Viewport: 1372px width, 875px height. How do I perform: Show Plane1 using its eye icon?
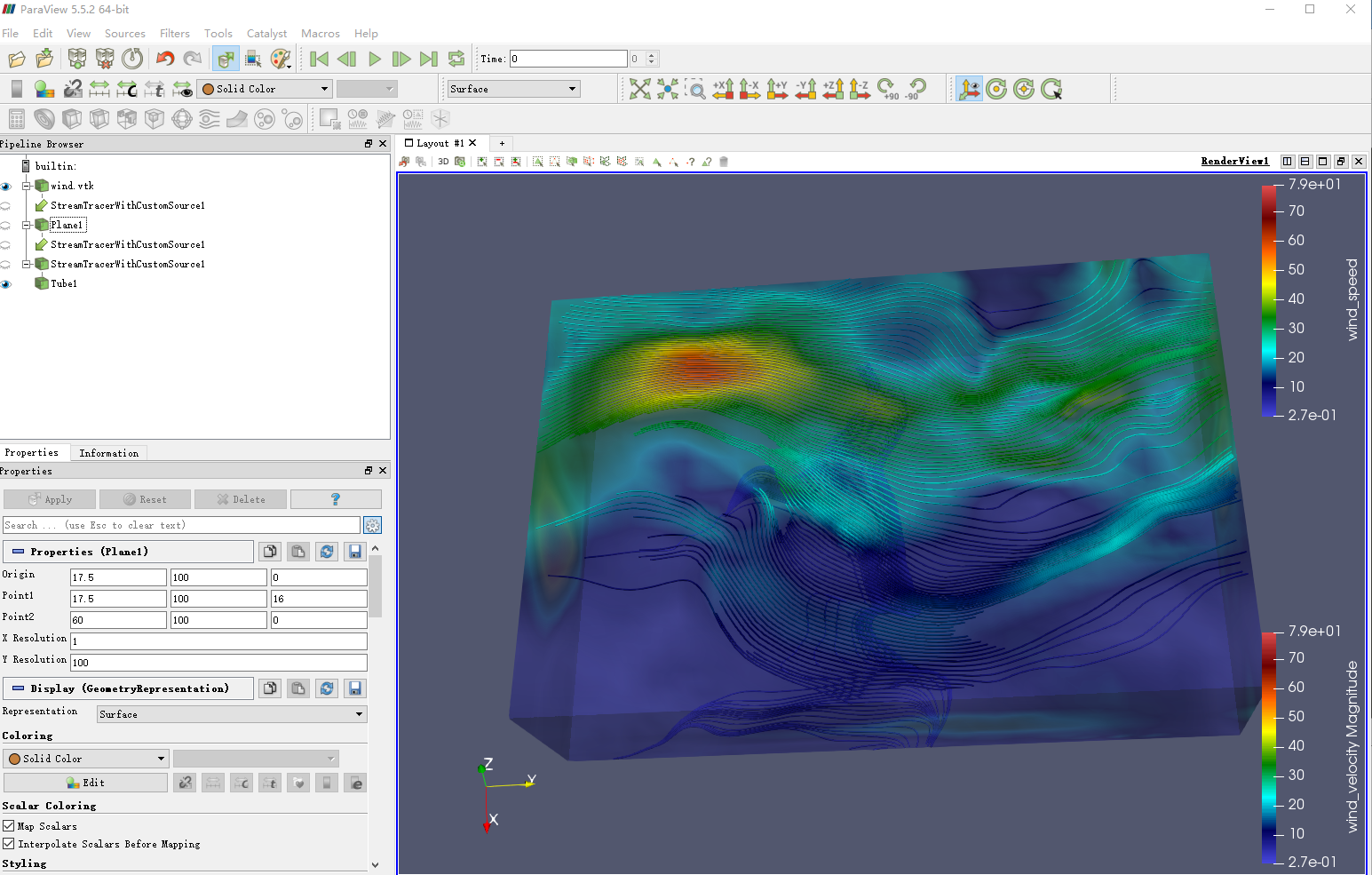pos(6,226)
